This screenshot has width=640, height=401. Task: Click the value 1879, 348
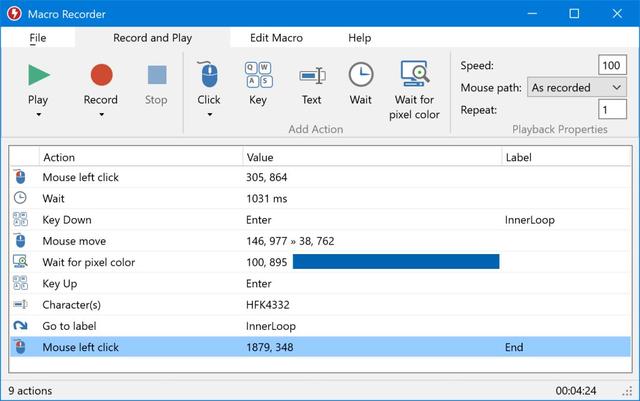coord(269,347)
